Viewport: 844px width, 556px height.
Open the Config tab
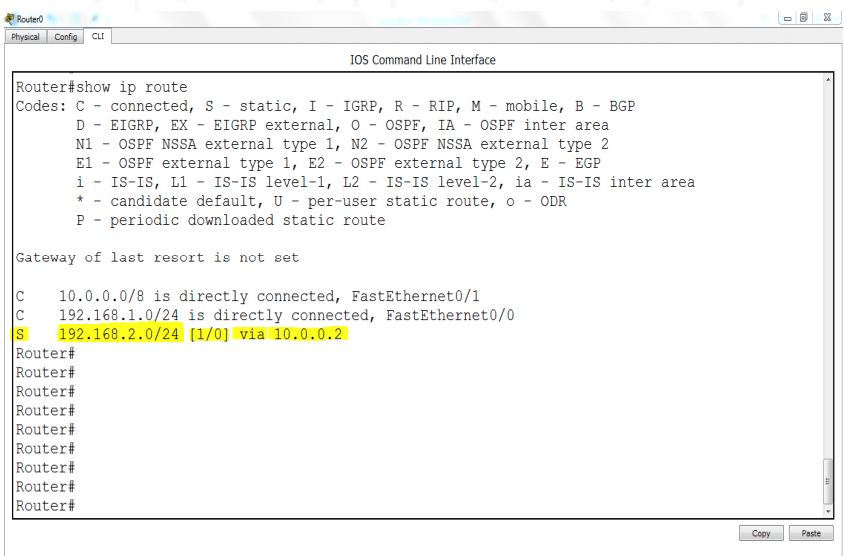coord(66,37)
